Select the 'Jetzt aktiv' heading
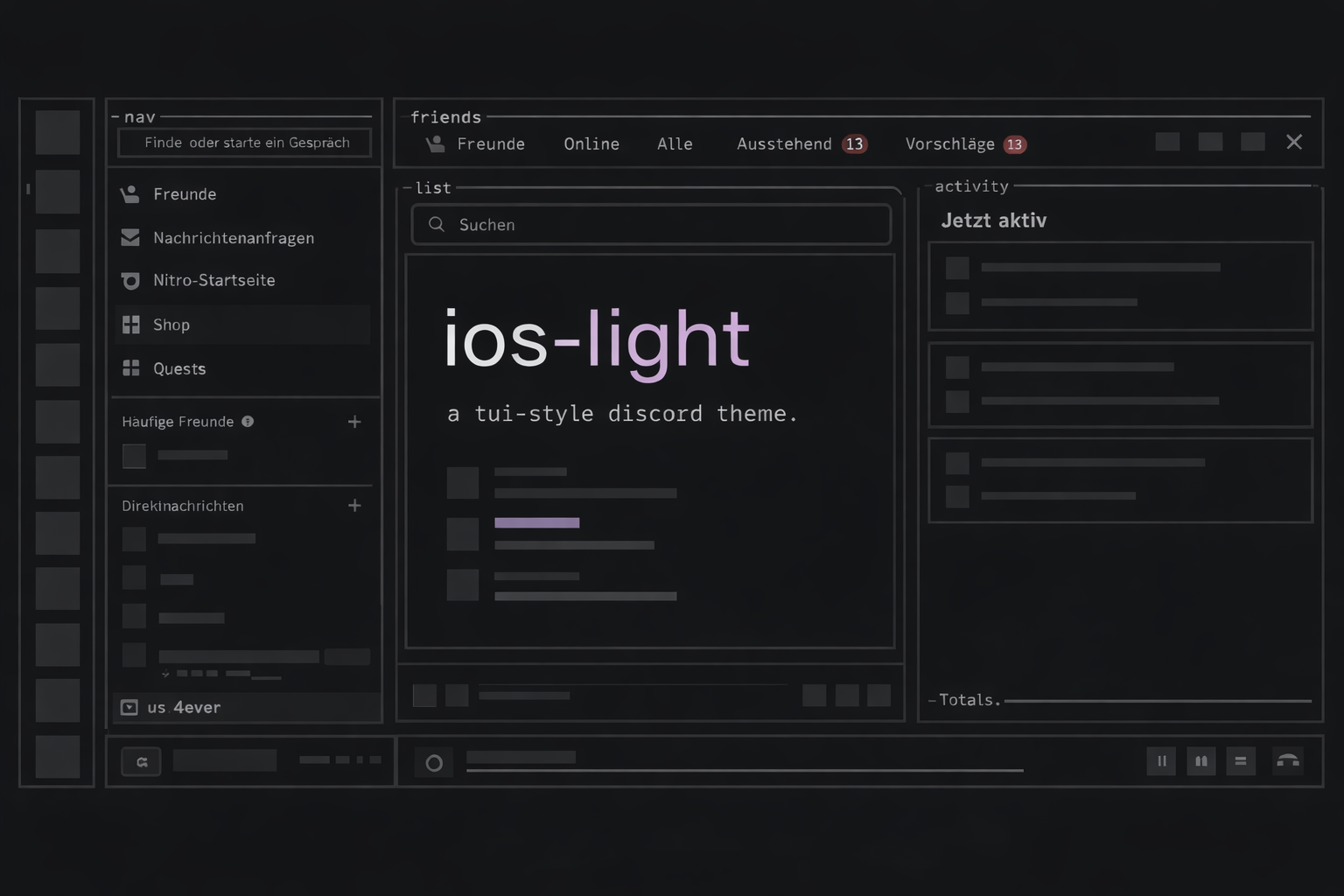This screenshot has width=1344, height=896. point(994,220)
